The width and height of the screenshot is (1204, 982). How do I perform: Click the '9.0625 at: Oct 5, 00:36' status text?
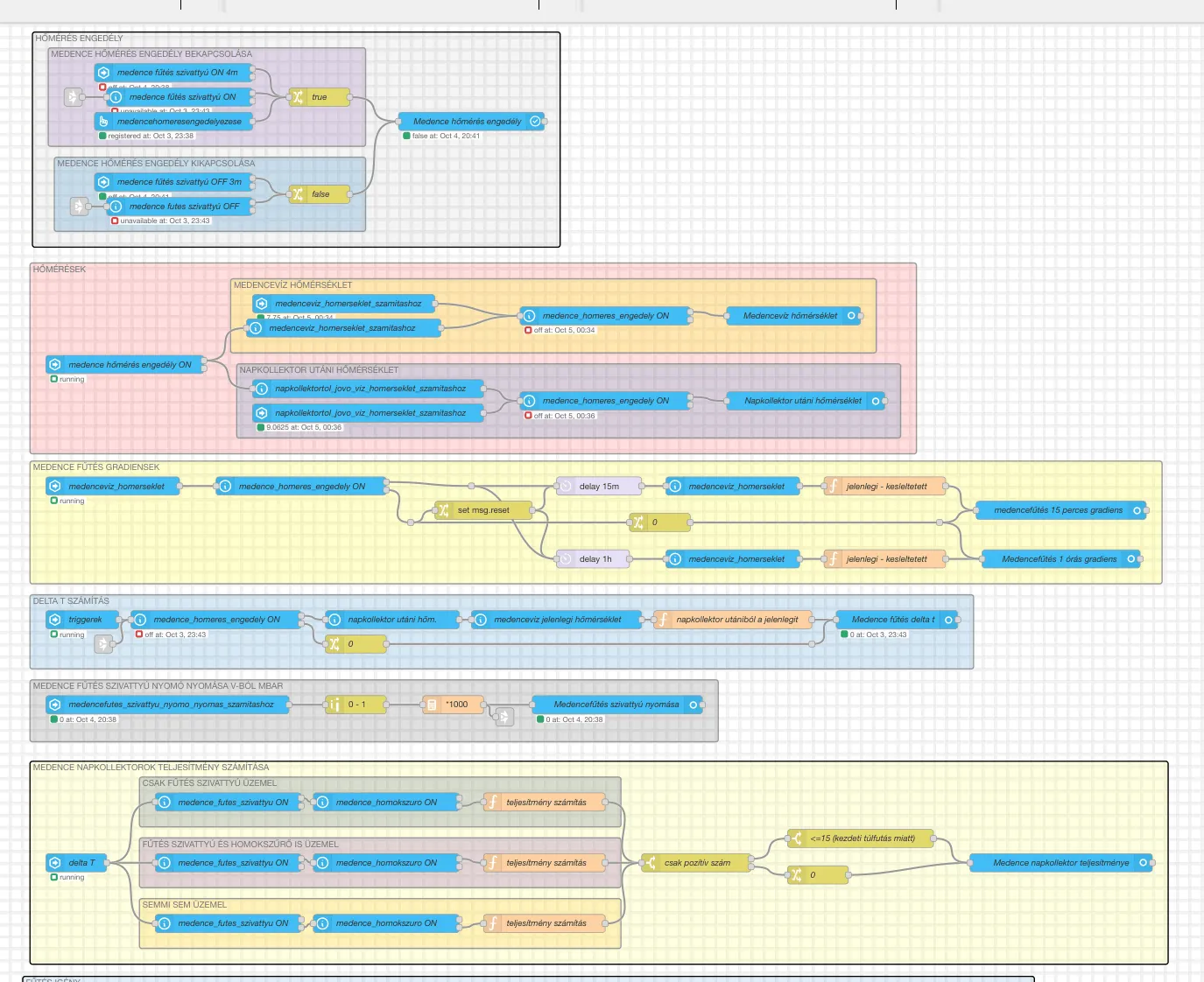[304, 428]
